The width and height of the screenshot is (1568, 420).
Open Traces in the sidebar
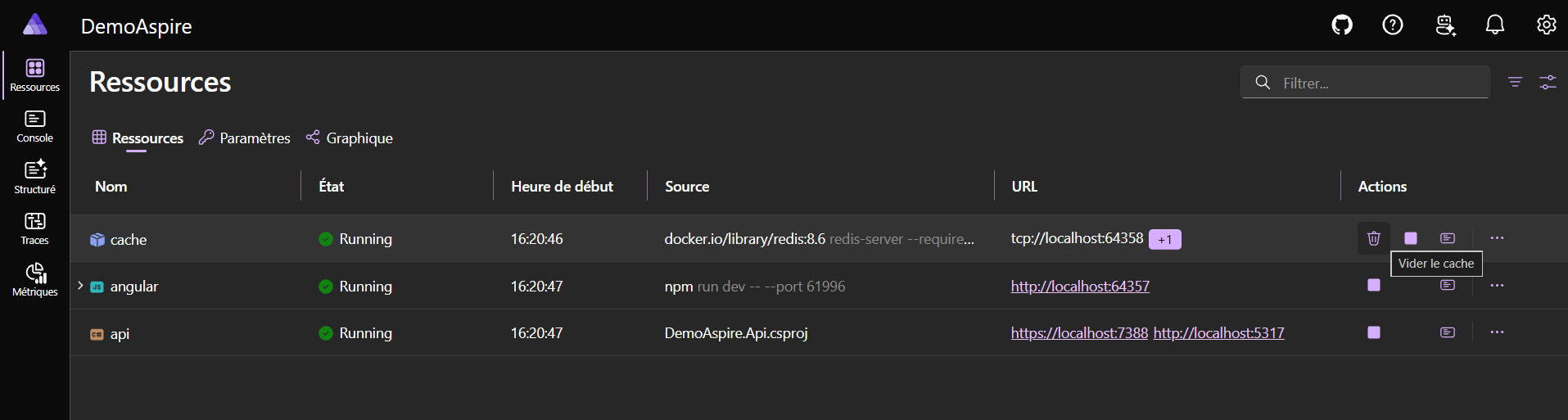35,229
